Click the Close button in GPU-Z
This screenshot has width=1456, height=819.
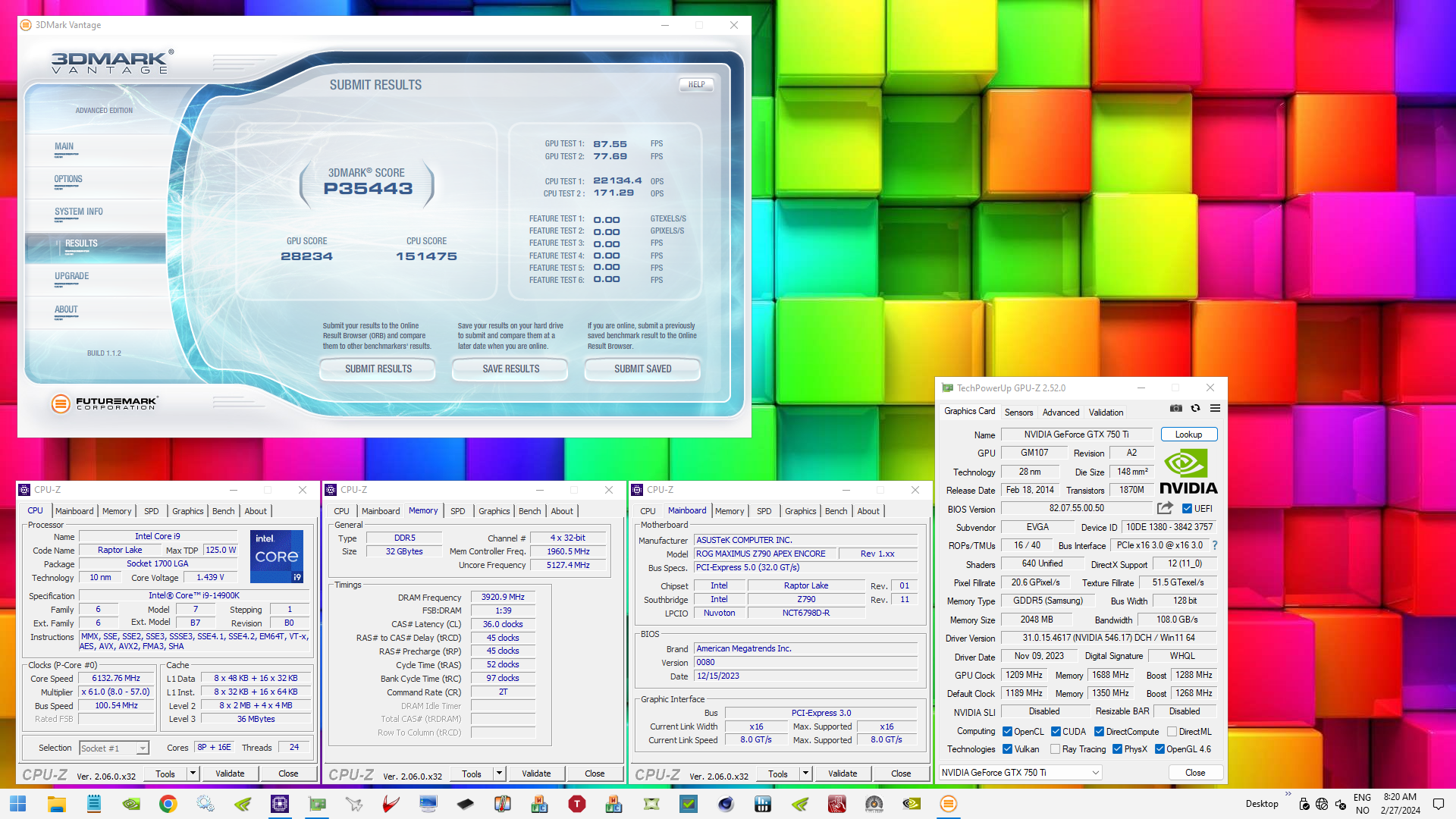(1195, 773)
